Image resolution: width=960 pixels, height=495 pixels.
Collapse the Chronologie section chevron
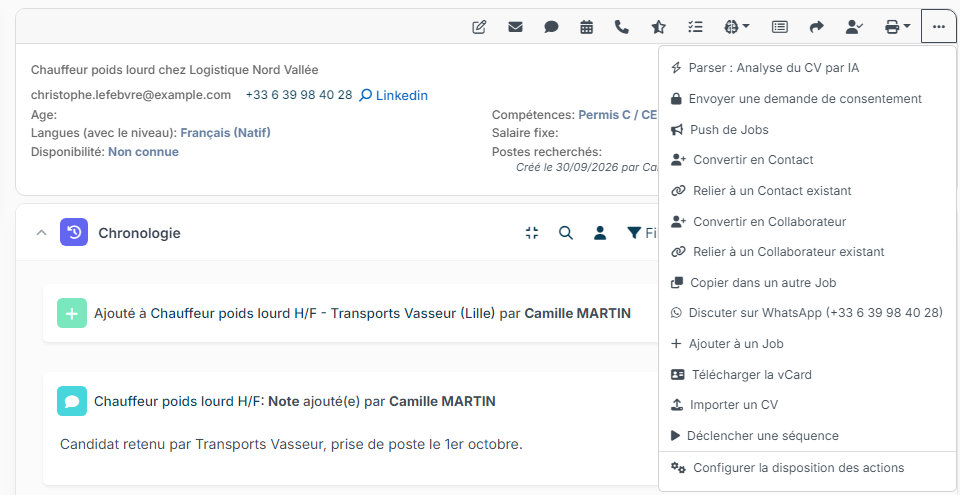41,233
